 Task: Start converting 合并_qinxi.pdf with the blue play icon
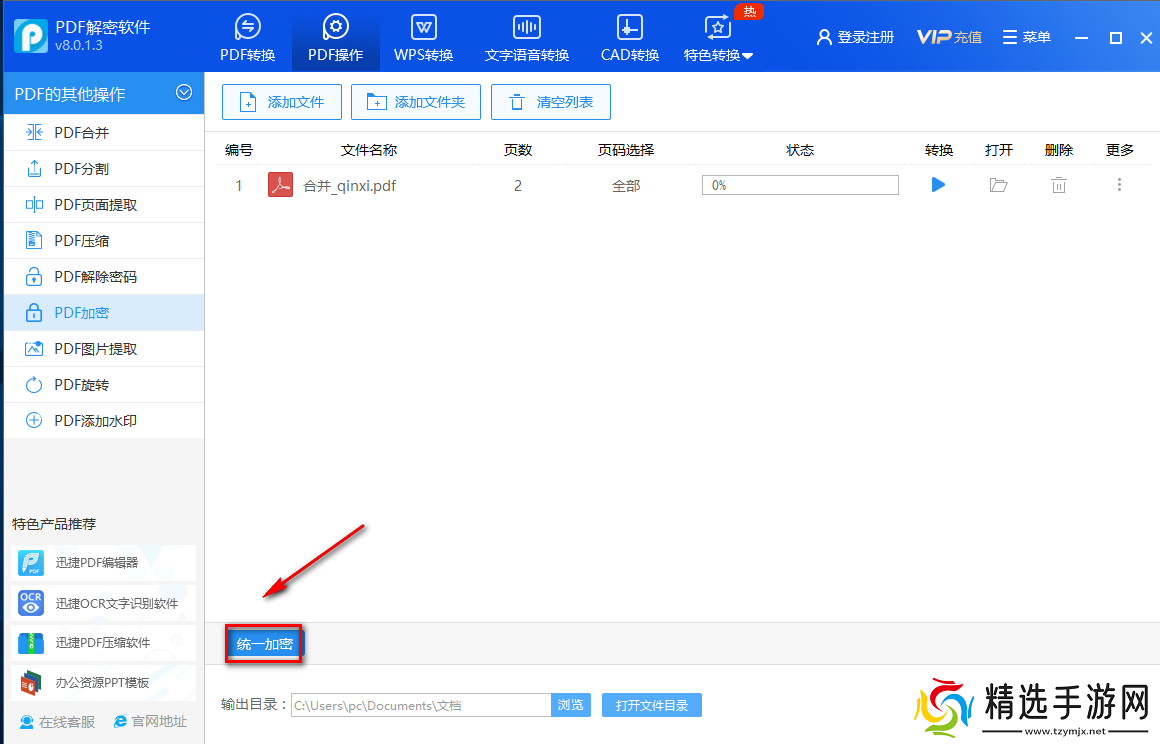click(937, 184)
